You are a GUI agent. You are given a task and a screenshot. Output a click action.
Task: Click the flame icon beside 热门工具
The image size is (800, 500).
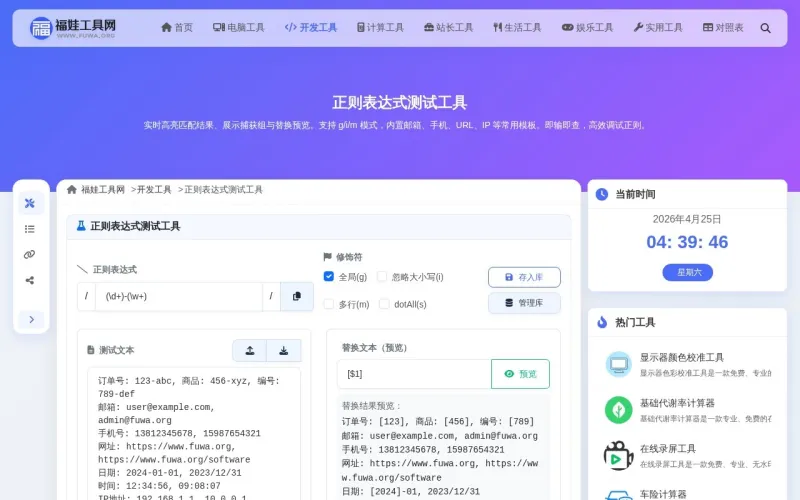click(x=602, y=322)
